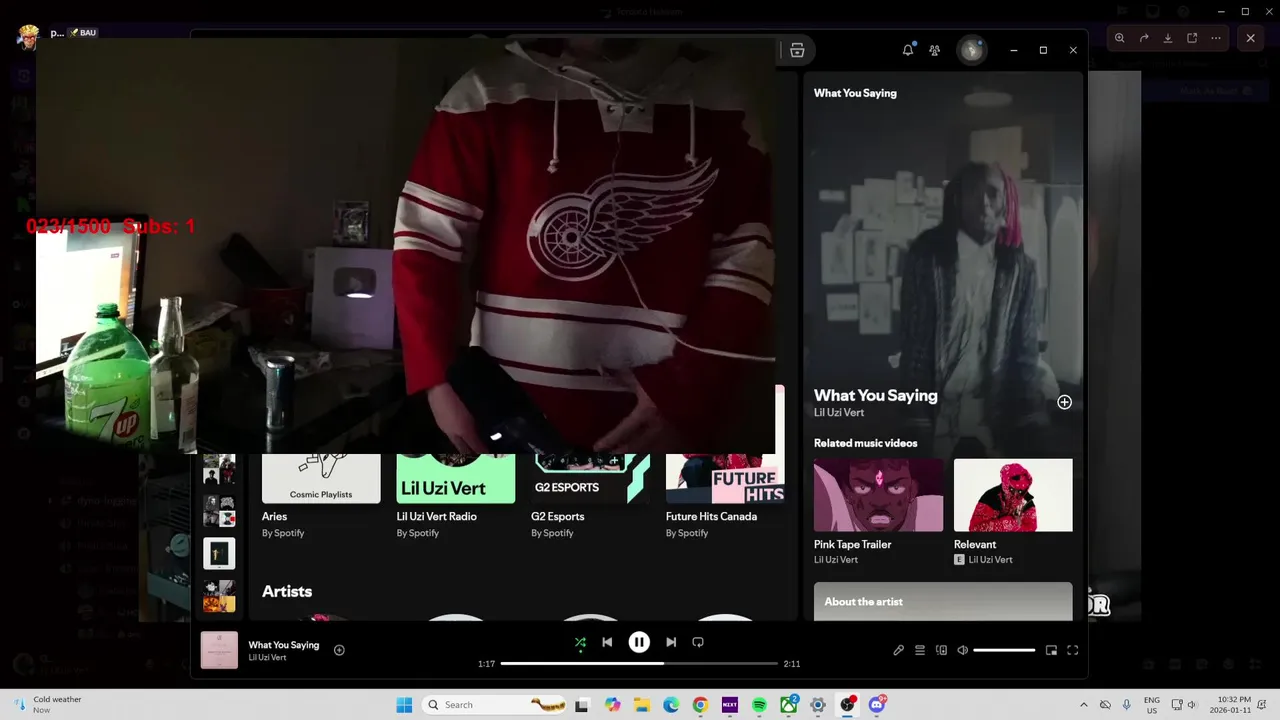This screenshot has width=1280, height=720.
Task: Click What You Saying title in player bar
Action: point(283,645)
